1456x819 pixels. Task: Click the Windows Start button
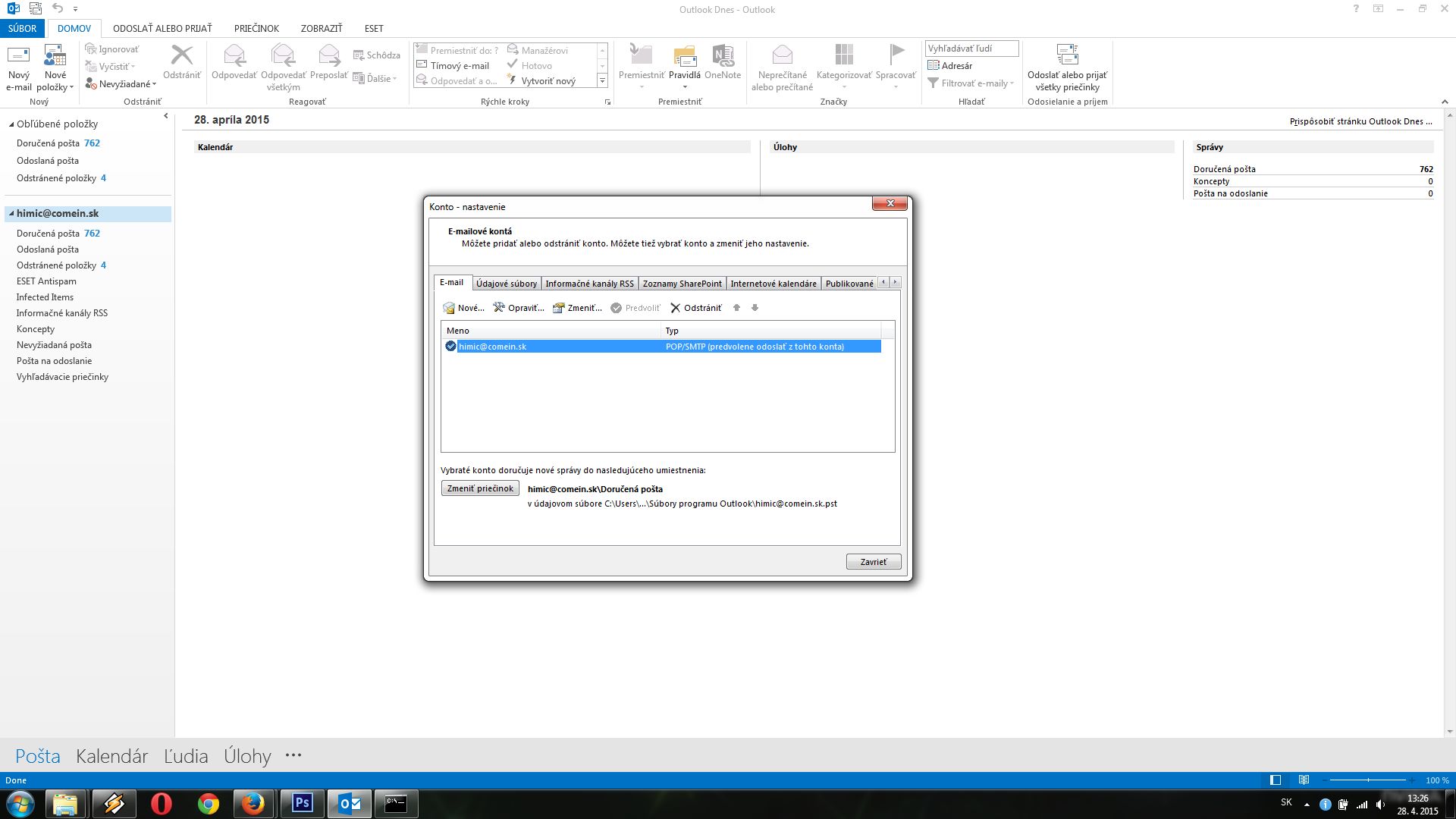click(x=20, y=803)
